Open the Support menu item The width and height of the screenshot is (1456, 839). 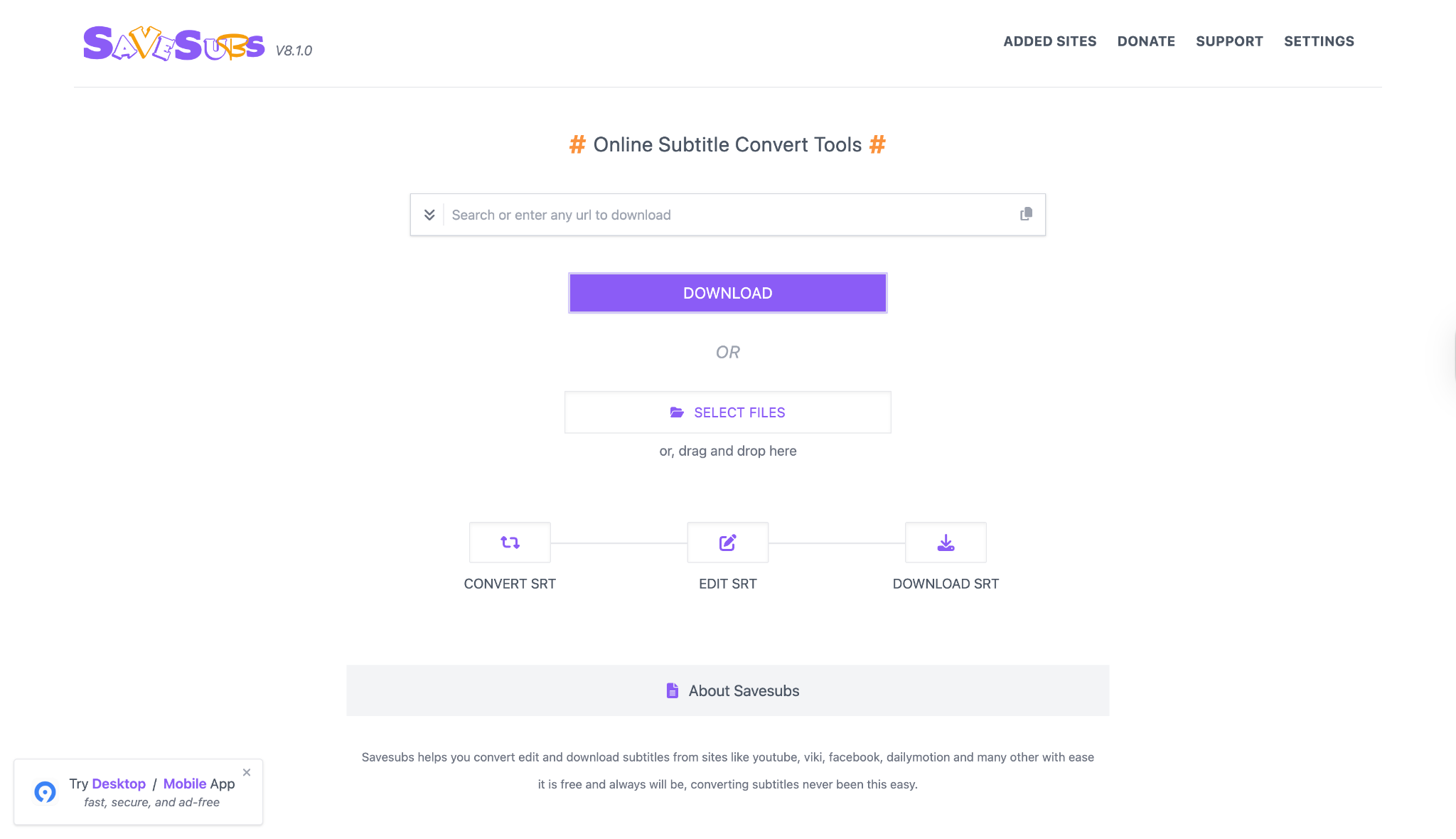[1229, 41]
